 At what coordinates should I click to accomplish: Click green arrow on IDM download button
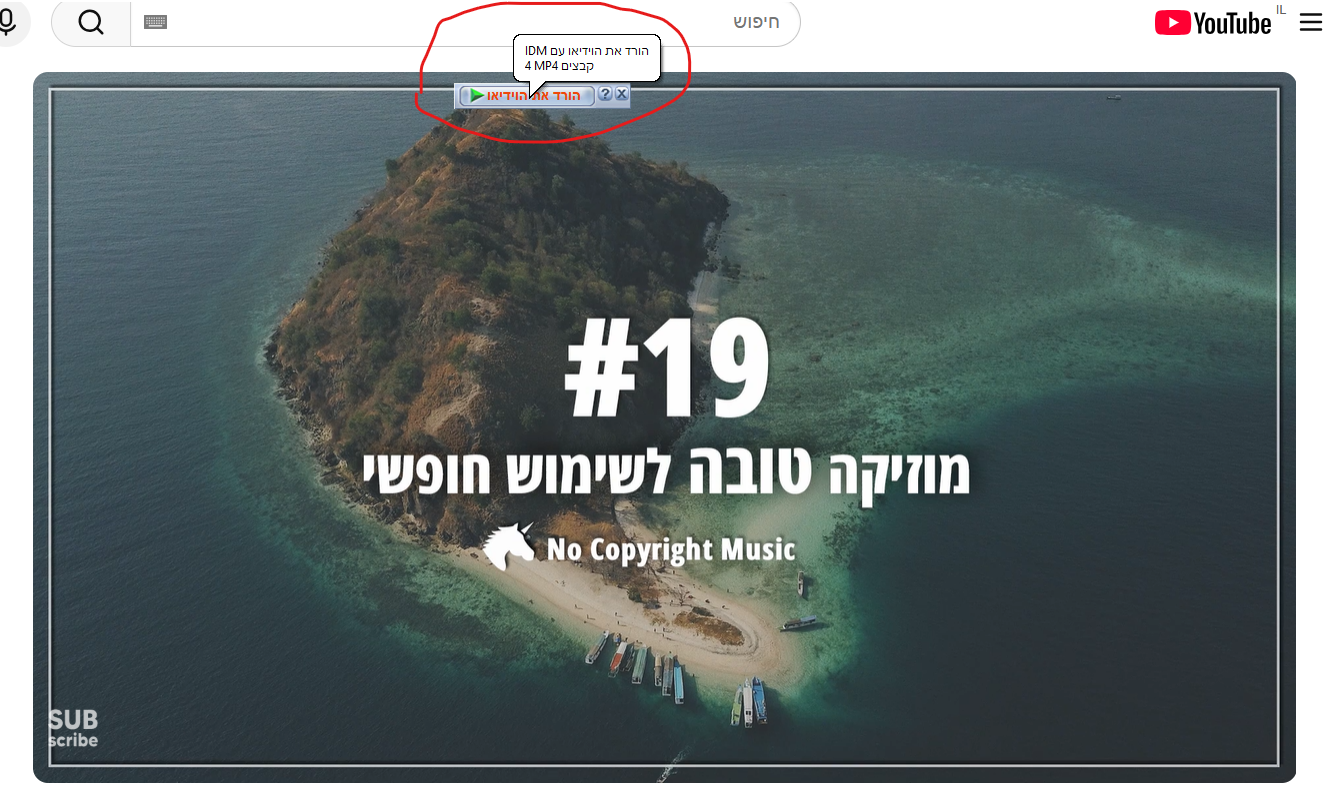[x=477, y=95]
